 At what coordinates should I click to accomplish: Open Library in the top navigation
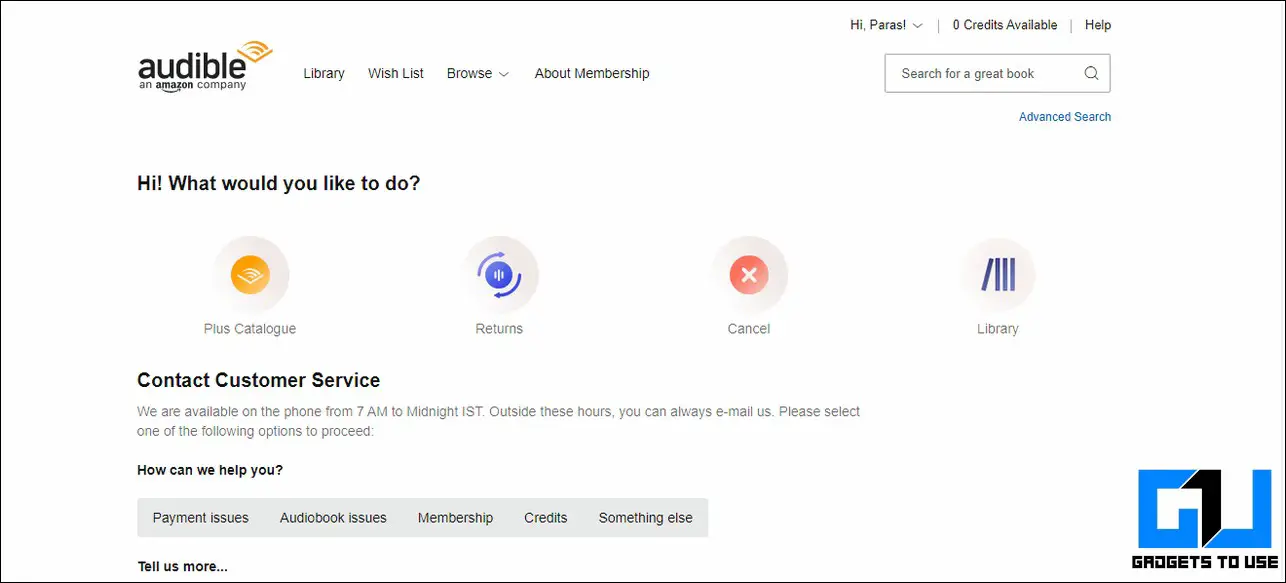pyautogui.click(x=324, y=73)
